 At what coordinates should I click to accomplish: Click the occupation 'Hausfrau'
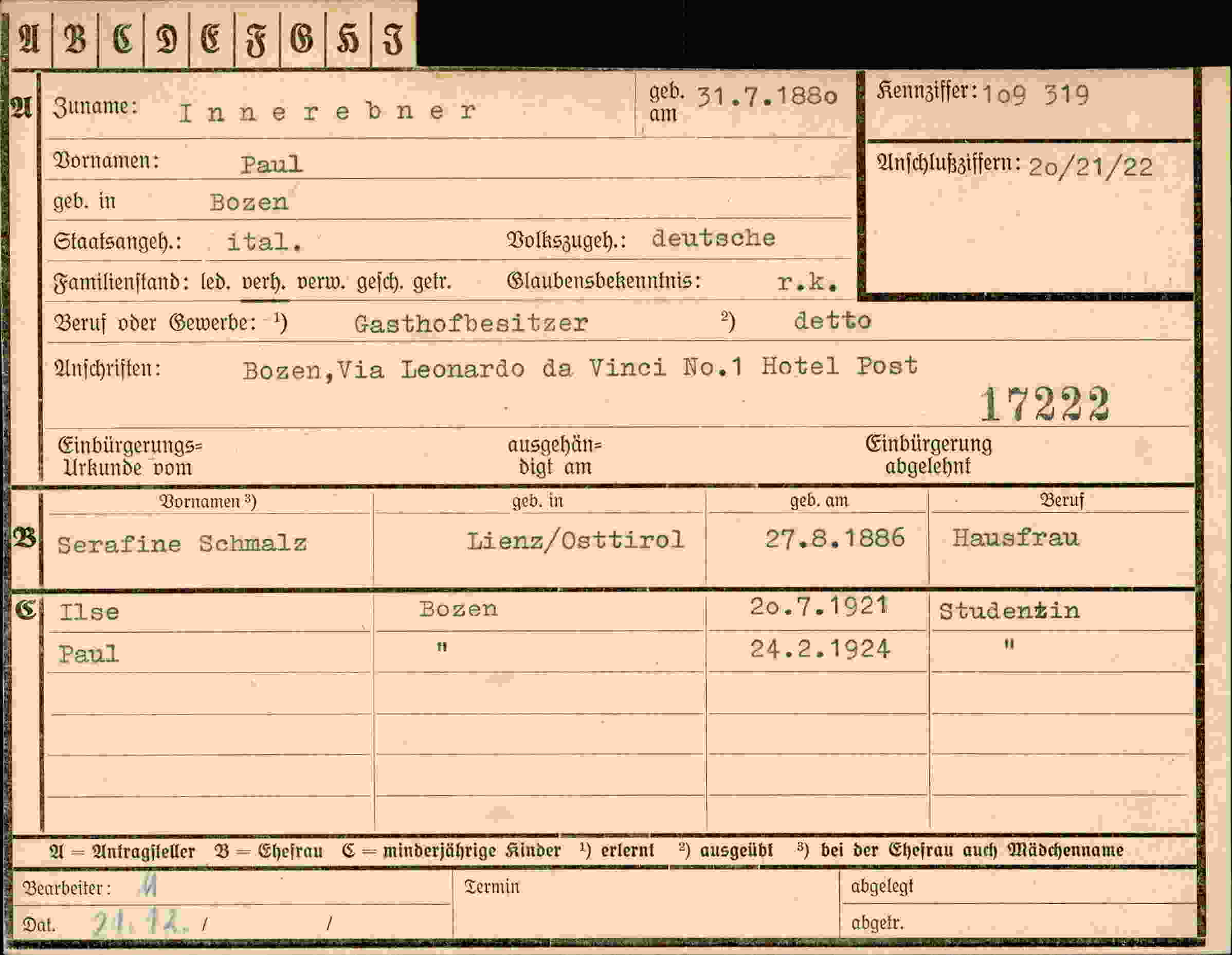coord(1016,537)
